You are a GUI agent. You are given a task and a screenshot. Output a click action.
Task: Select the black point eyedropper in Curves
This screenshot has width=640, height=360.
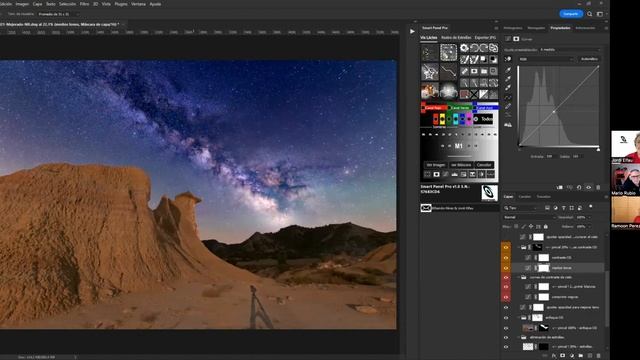pyautogui.click(x=508, y=70)
